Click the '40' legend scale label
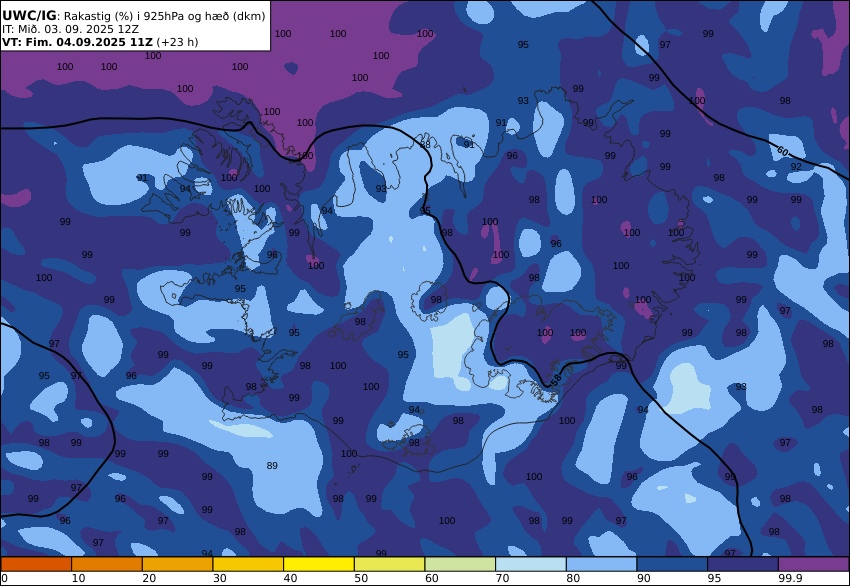The height and width of the screenshot is (586, 850). click(x=290, y=578)
